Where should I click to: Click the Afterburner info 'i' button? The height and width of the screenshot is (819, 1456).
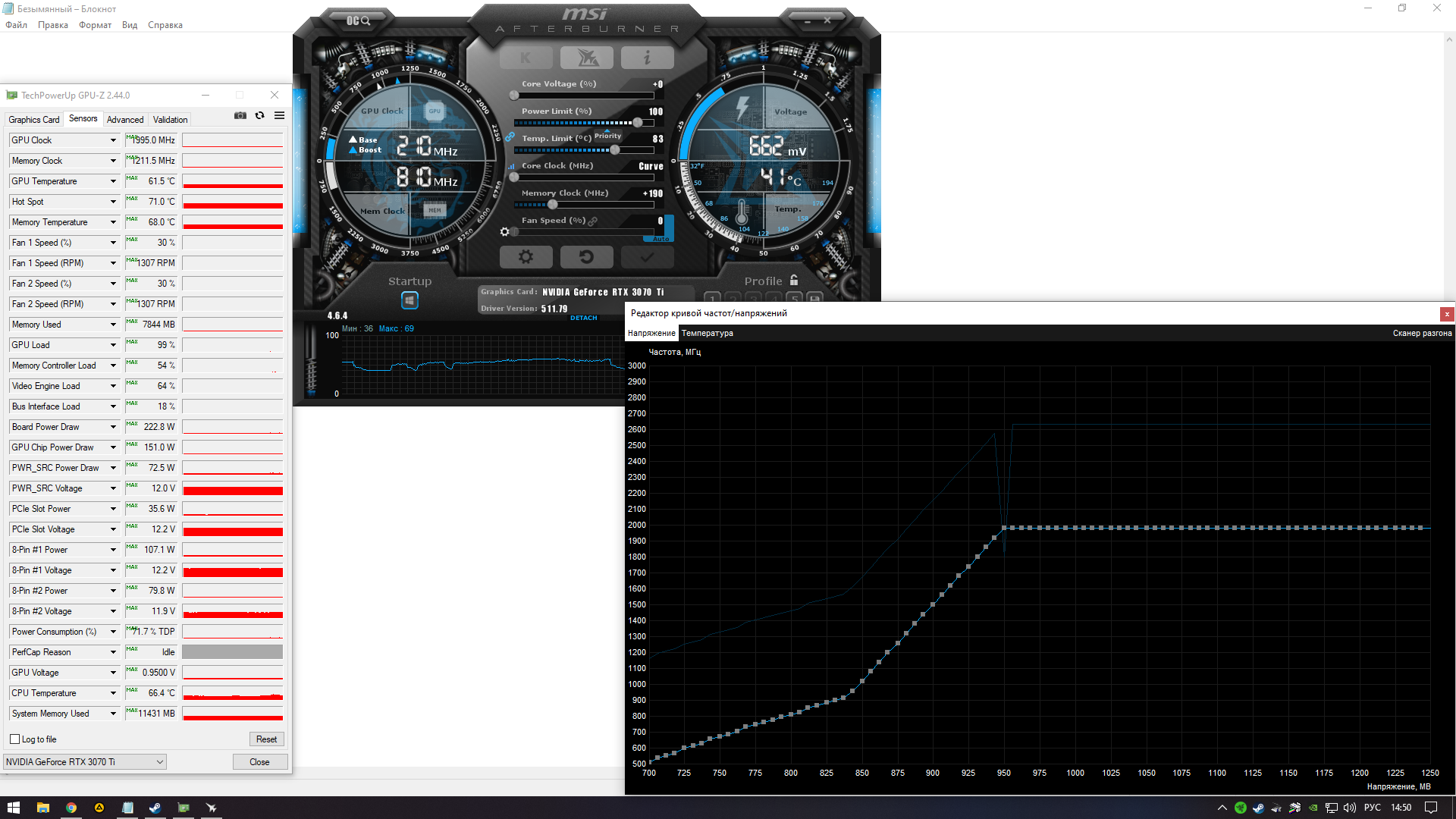pos(647,58)
